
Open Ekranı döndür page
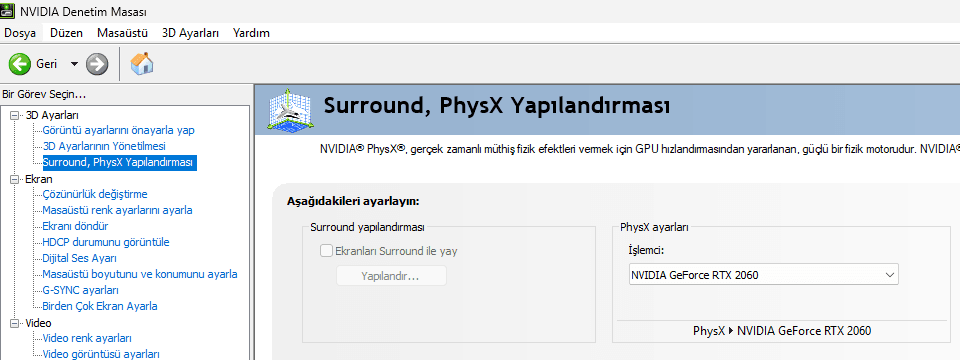coord(75,226)
